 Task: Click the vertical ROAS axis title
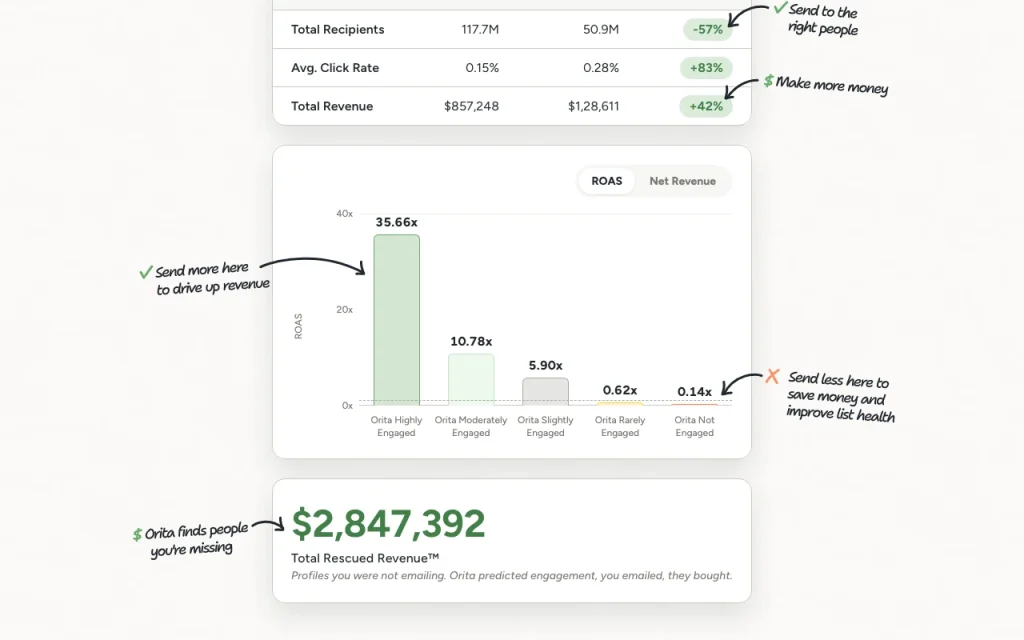298,326
